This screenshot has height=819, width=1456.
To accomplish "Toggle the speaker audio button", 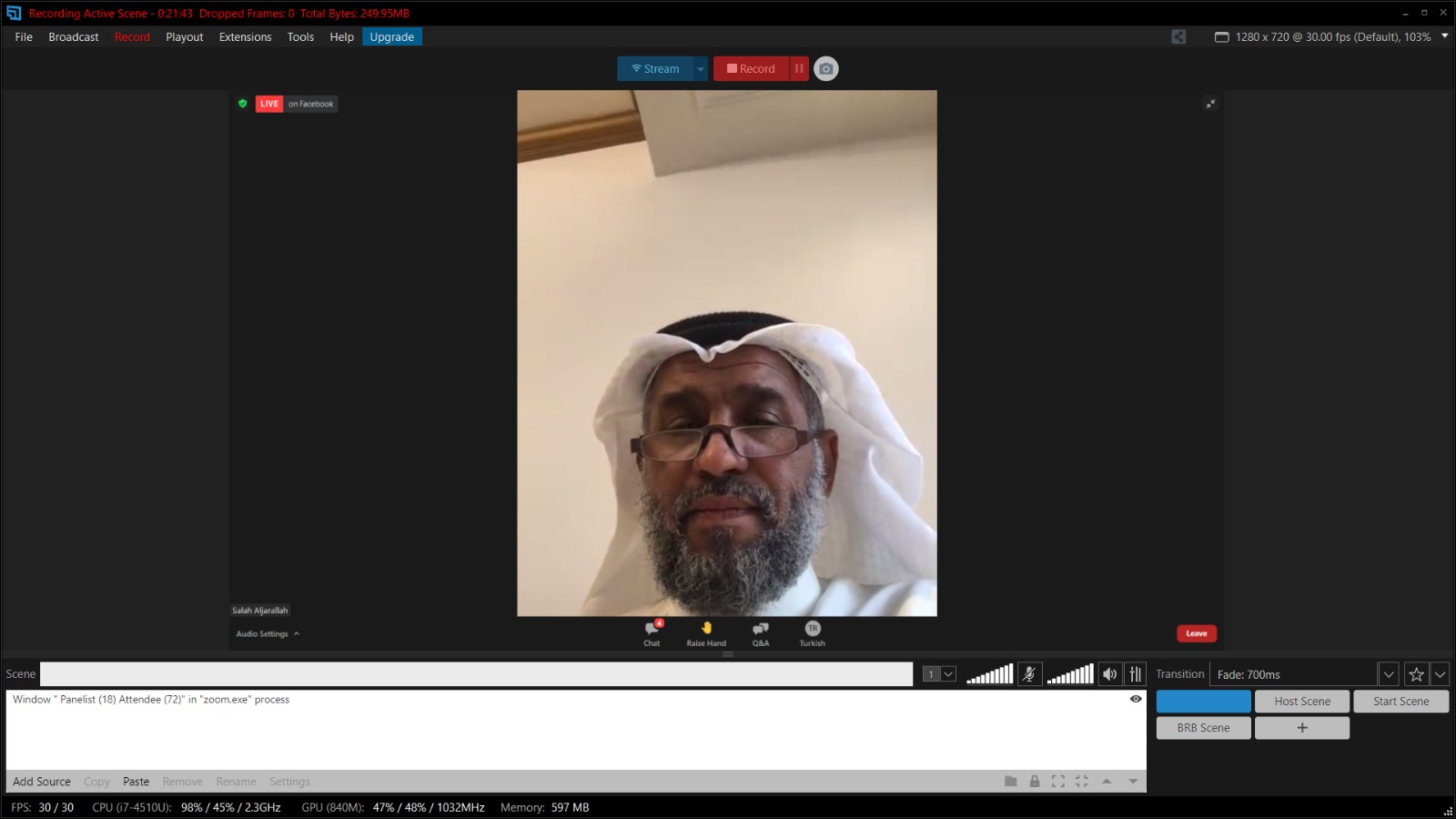I will [x=1109, y=674].
